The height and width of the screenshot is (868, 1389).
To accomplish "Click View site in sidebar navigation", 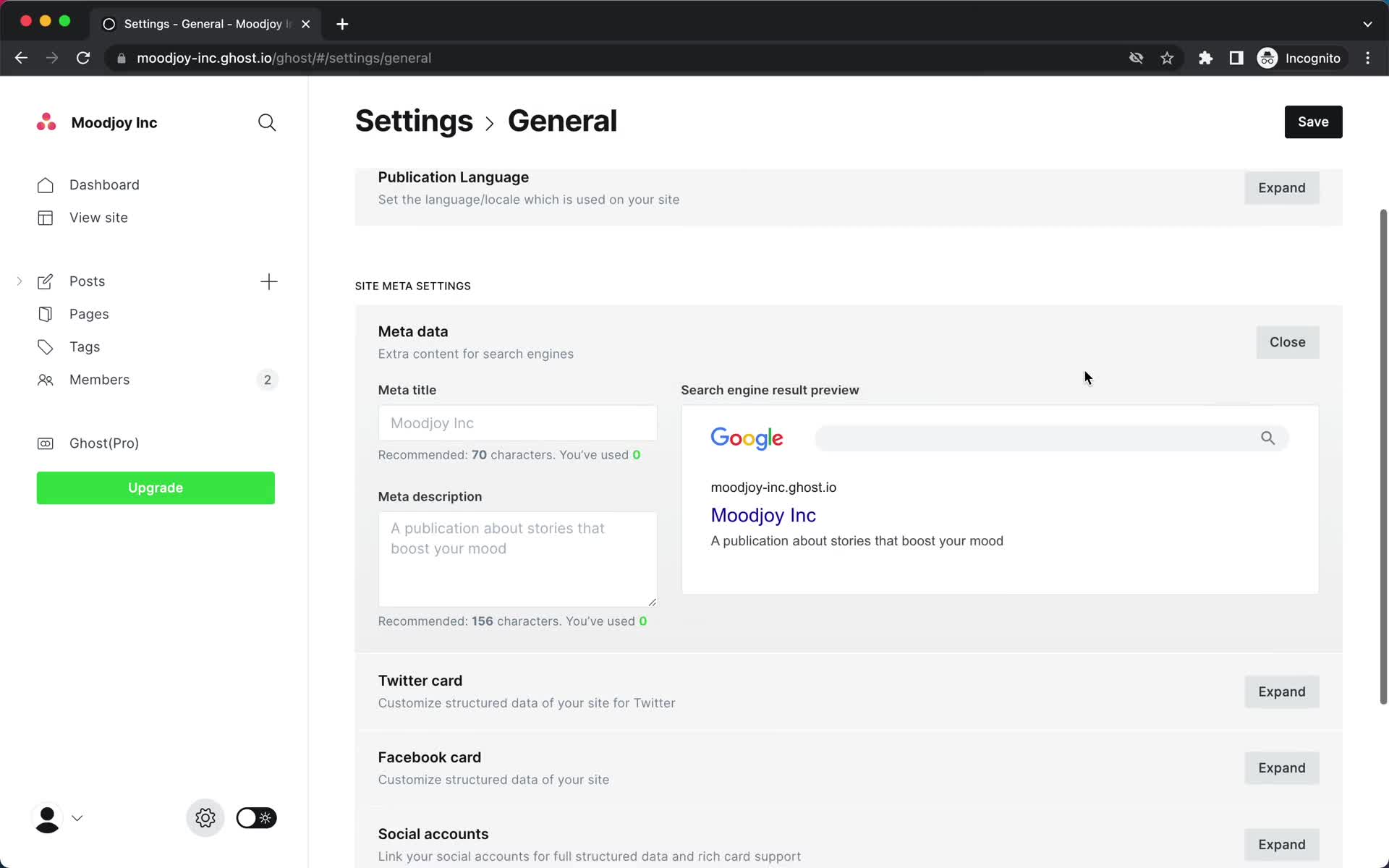I will coord(98,217).
